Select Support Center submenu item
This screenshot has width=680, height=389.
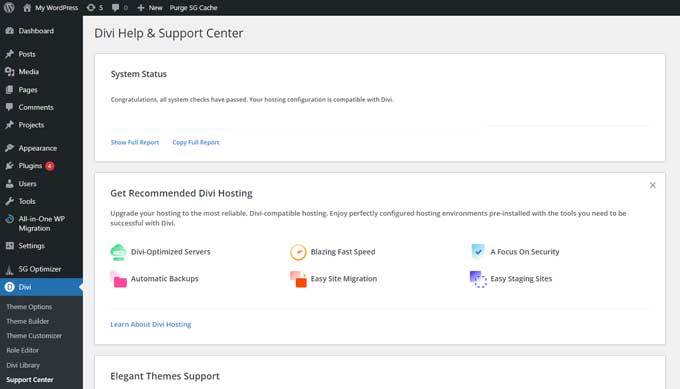click(x=29, y=379)
